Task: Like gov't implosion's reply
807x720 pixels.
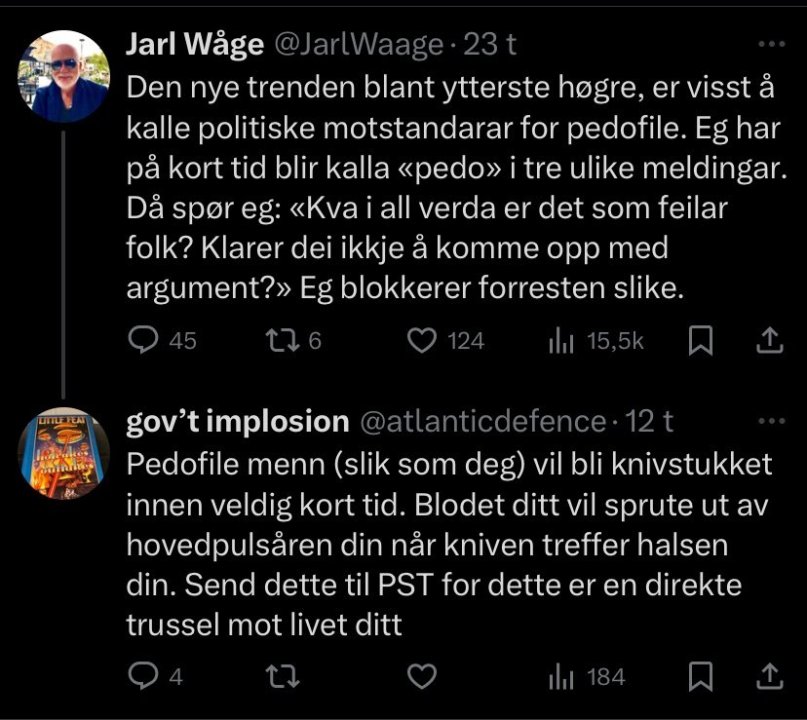Action: (x=423, y=677)
